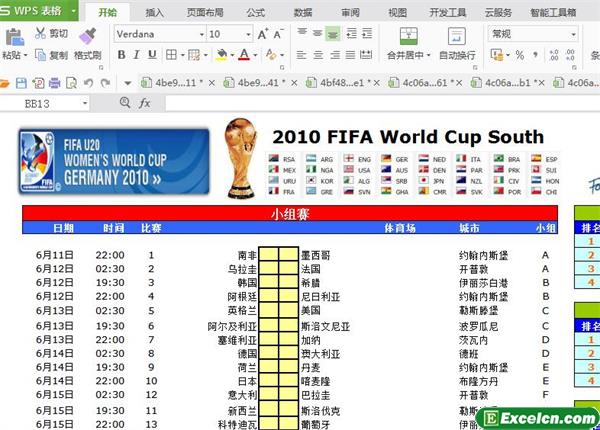
Task: Open the 插入 ribbon tab
Action: point(155,13)
